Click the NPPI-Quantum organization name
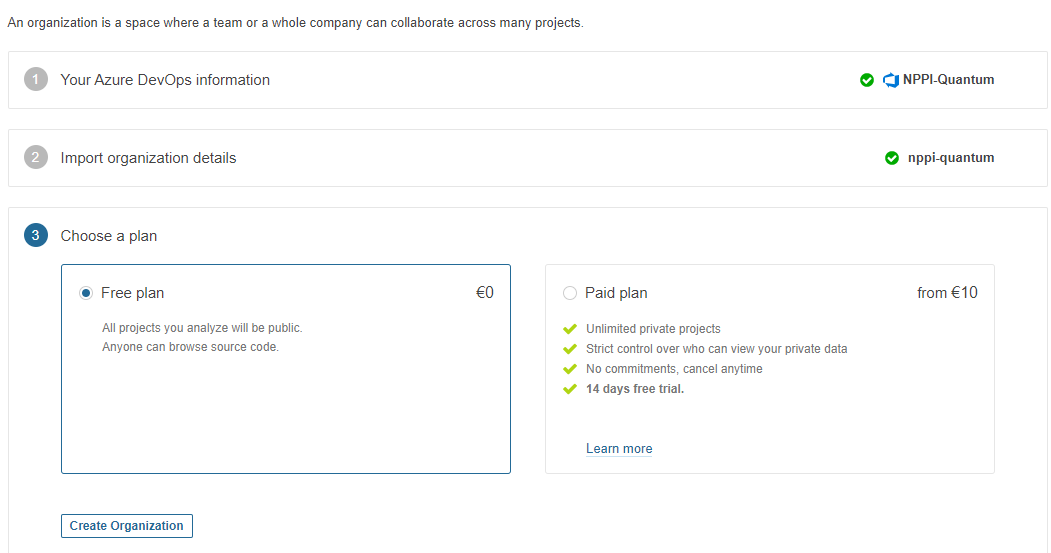The height and width of the screenshot is (553, 1051). click(x=948, y=80)
